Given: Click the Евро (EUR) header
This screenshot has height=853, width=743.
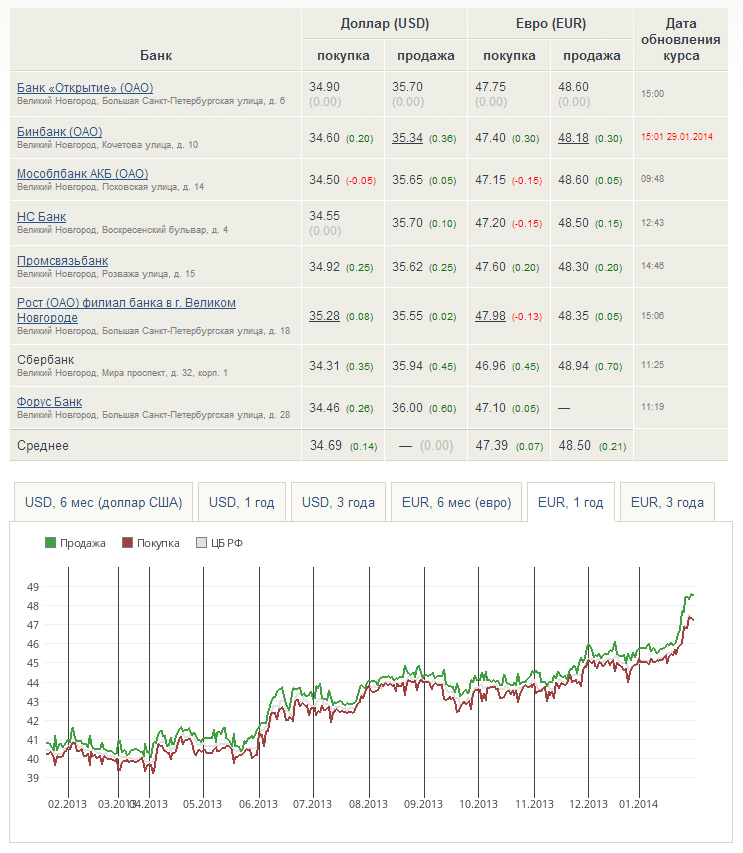Looking at the screenshot, I should coord(550,23).
